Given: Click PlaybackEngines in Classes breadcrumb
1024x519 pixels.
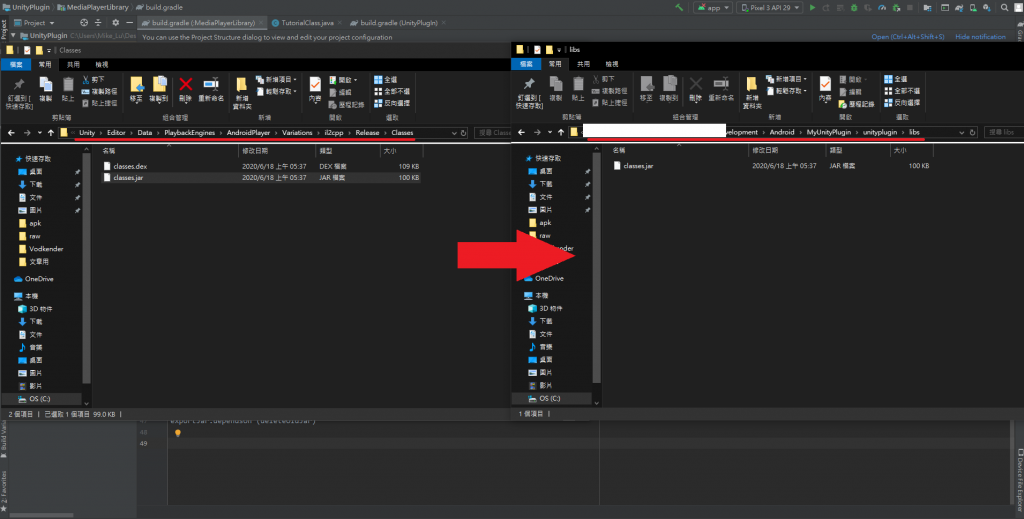Looking at the screenshot, I should click(x=189, y=133).
